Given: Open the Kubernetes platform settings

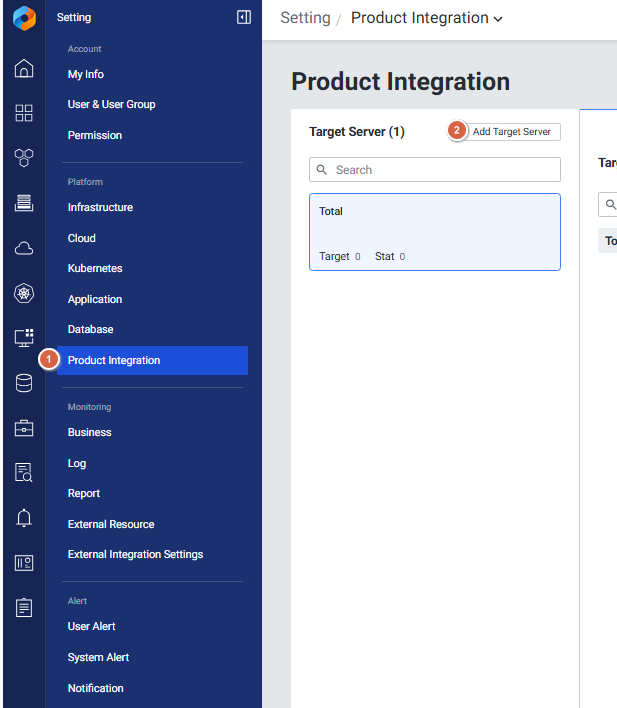Looking at the screenshot, I should click(95, 268).
